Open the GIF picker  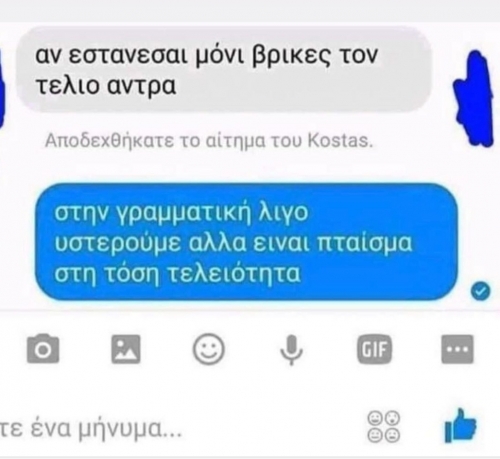click(374, 349)
